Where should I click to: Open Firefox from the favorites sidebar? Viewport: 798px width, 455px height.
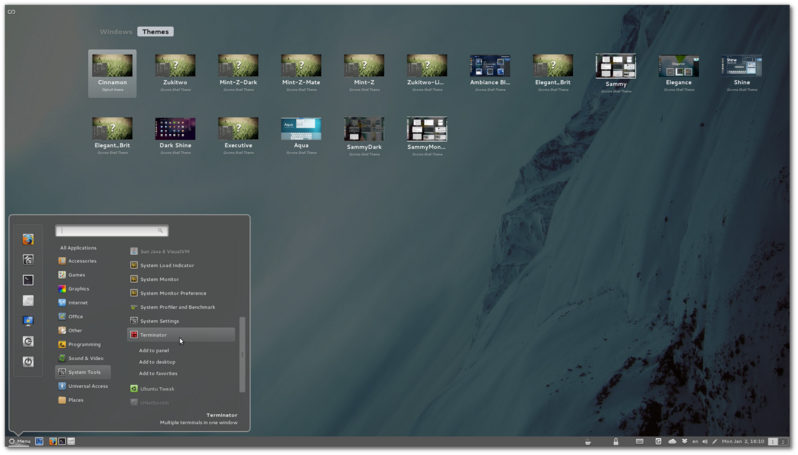(x=28, y=239)
